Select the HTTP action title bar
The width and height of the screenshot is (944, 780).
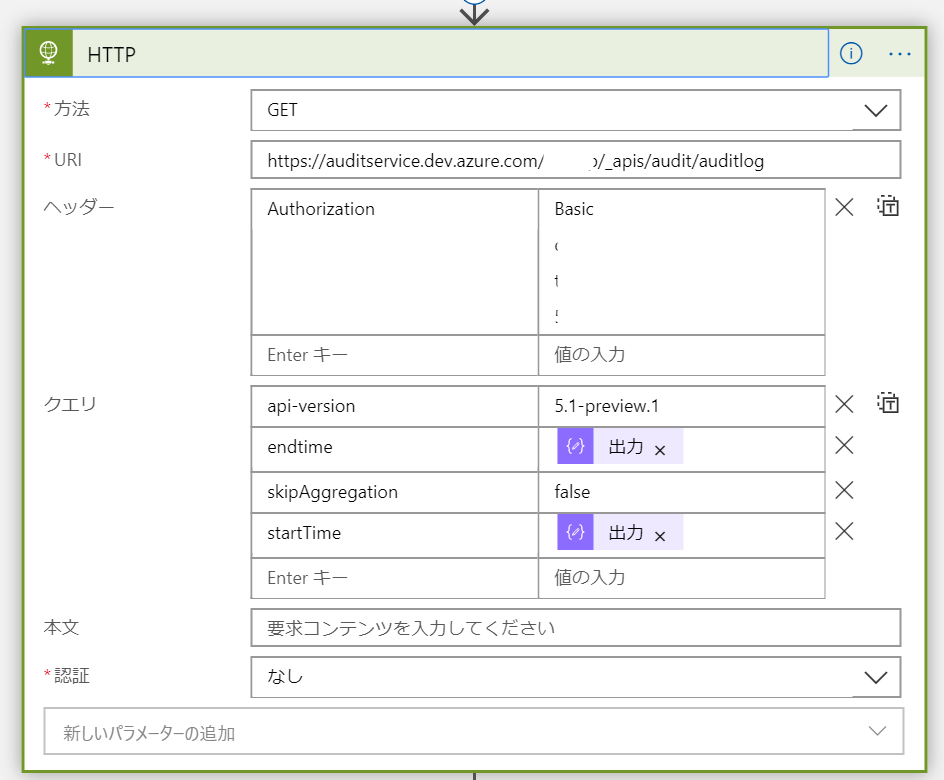[x=426, y=54]
